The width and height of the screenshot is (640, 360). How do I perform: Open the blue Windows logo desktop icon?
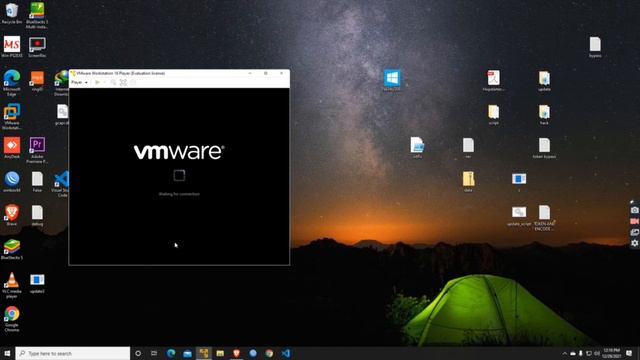point(392,80)
